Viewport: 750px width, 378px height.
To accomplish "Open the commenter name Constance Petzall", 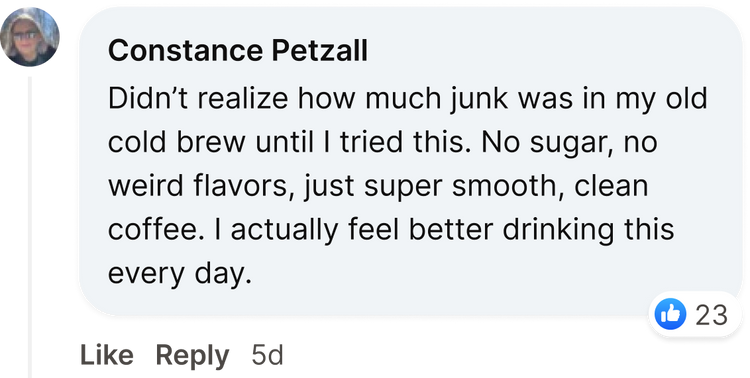I will [x=238, y=51].
